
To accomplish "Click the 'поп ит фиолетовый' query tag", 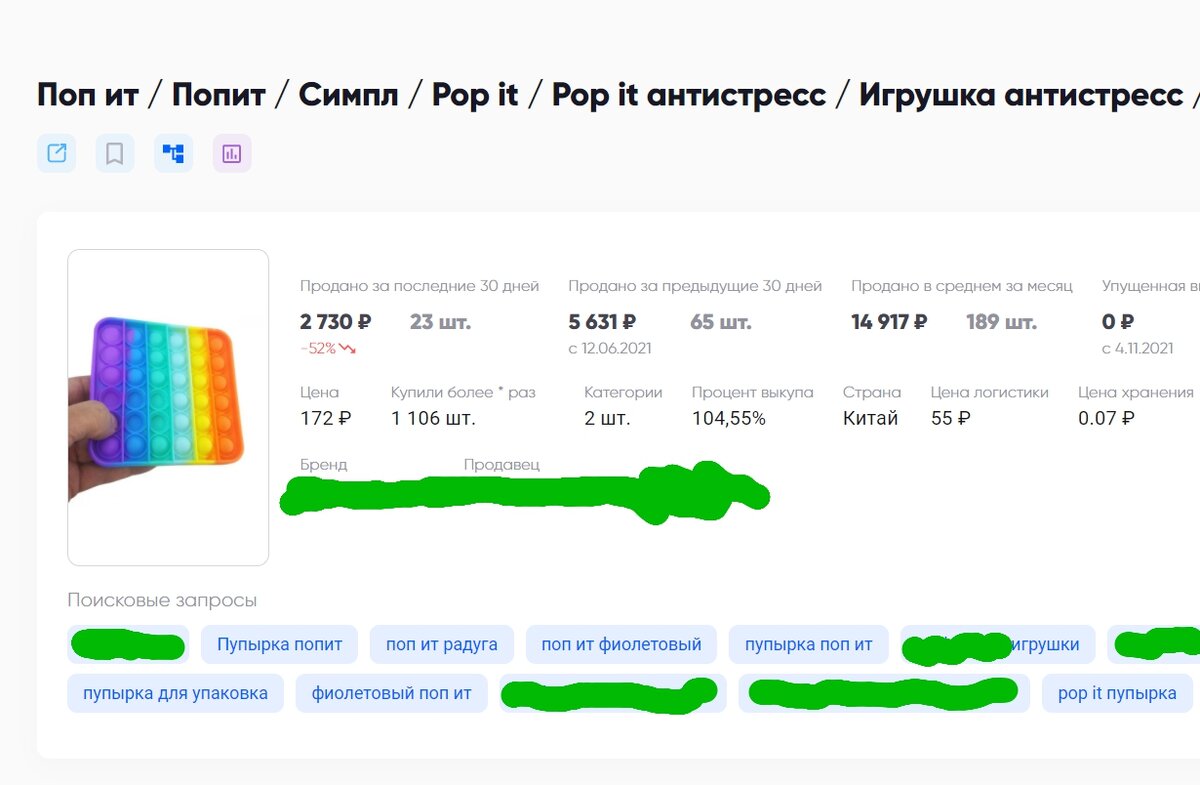I will click(x=621, y=645).
